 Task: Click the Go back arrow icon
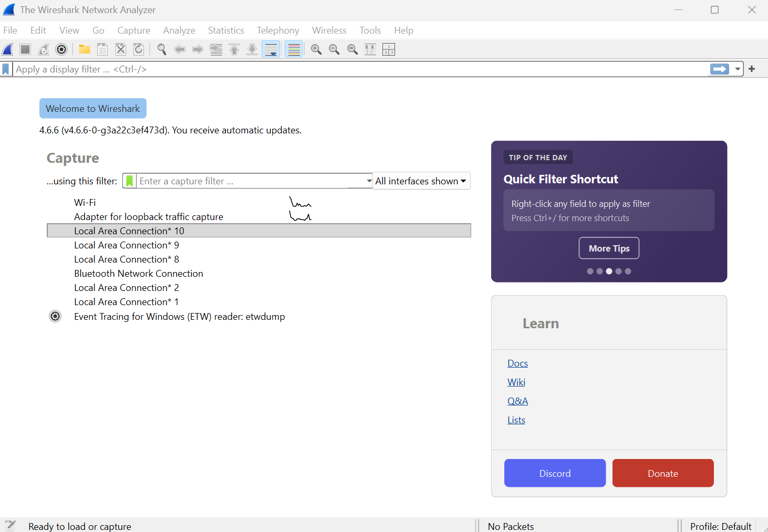180,49
